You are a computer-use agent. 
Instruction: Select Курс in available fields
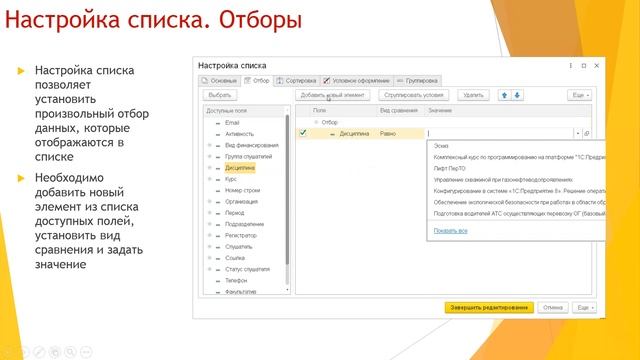tap(231, 179)
